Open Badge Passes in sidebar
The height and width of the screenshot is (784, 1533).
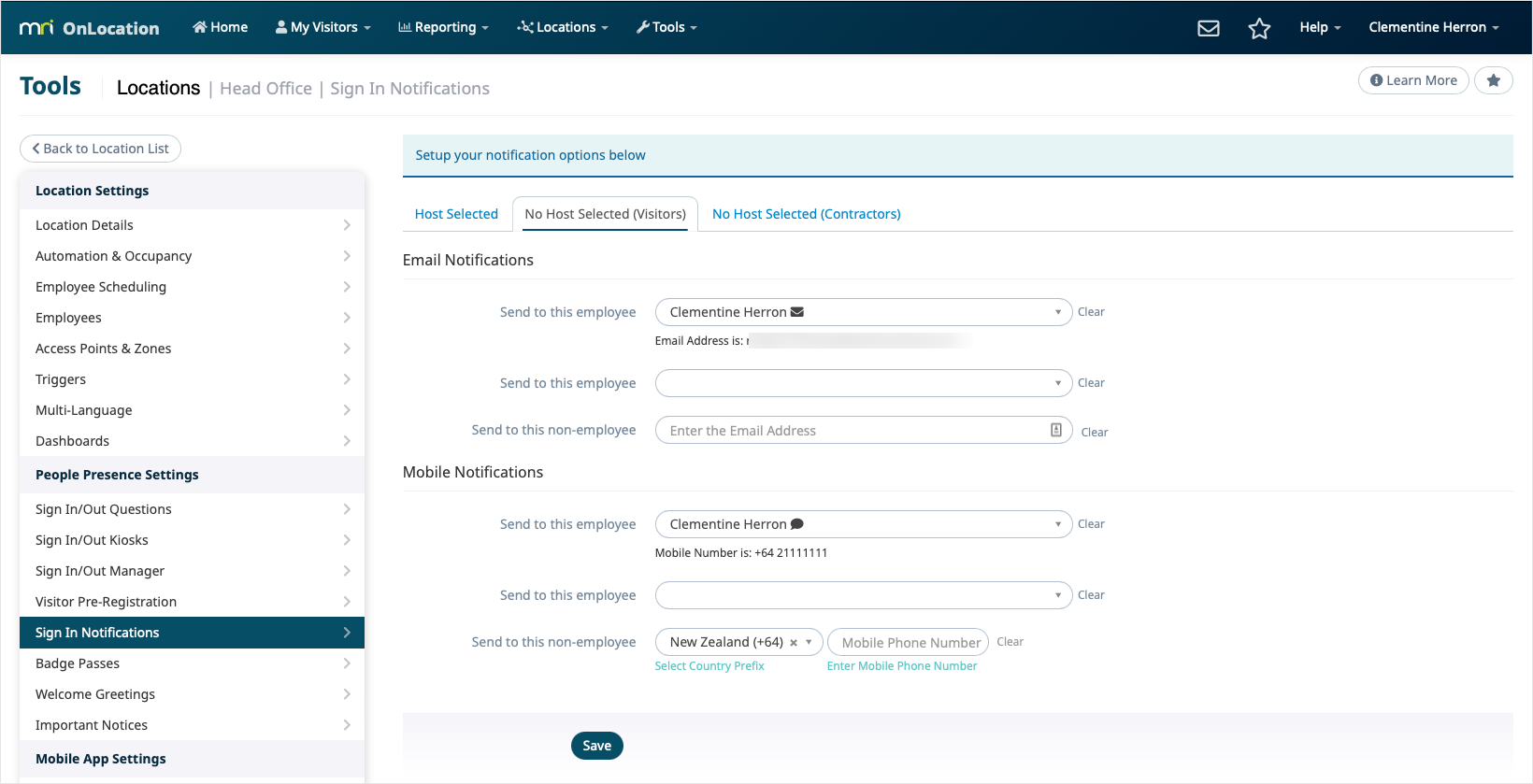pyautogui.click(x=192, y=663)
